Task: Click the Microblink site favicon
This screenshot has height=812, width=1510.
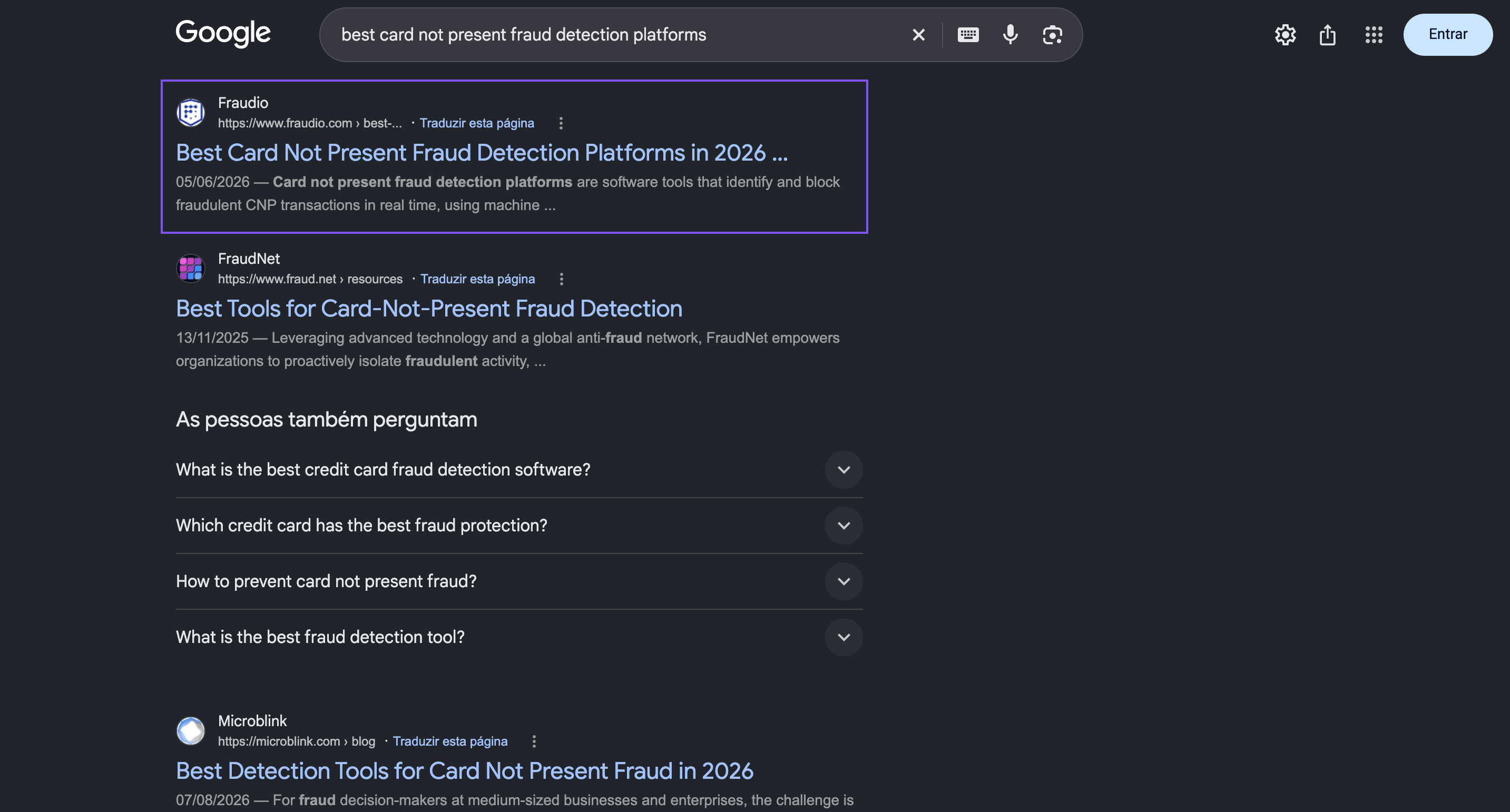Action: (x=191, y=730)
